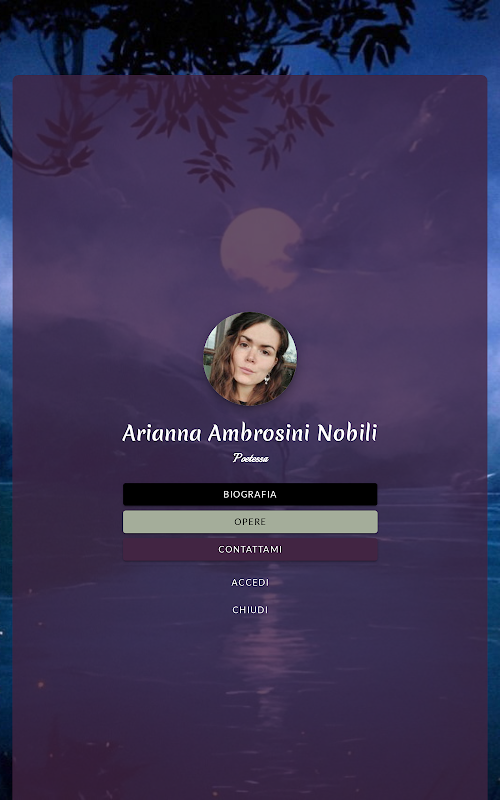Screen dimensions: 500x800
Task: Click the Poetessa subtitle text
Action: tap(251, 458)
